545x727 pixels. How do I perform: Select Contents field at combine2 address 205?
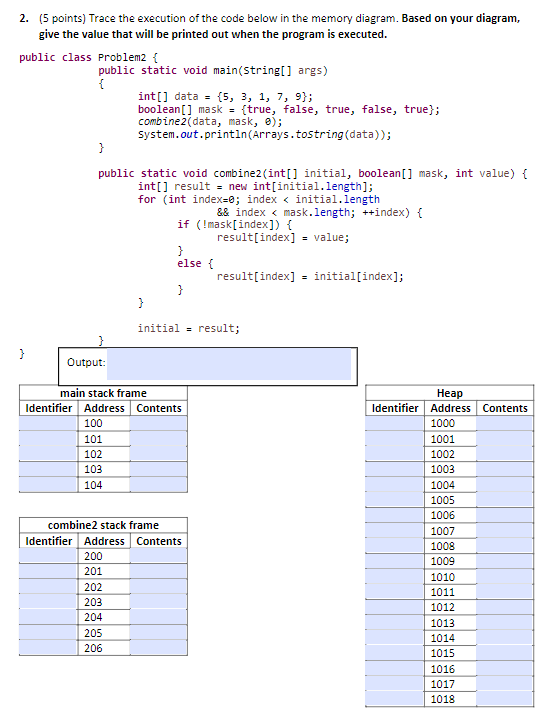(159, 632)
